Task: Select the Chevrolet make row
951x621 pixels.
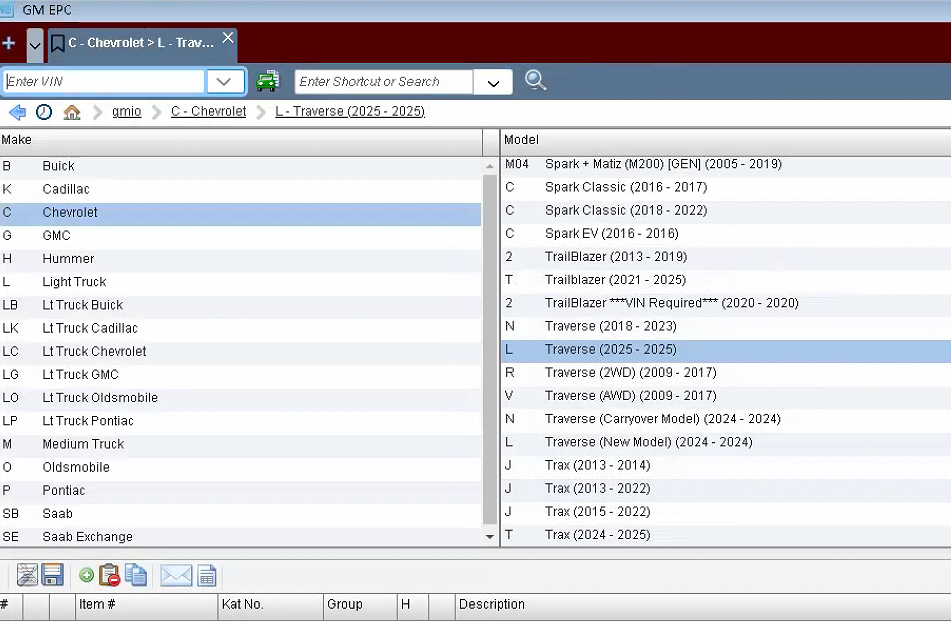Action: click(x=241, y=213)
